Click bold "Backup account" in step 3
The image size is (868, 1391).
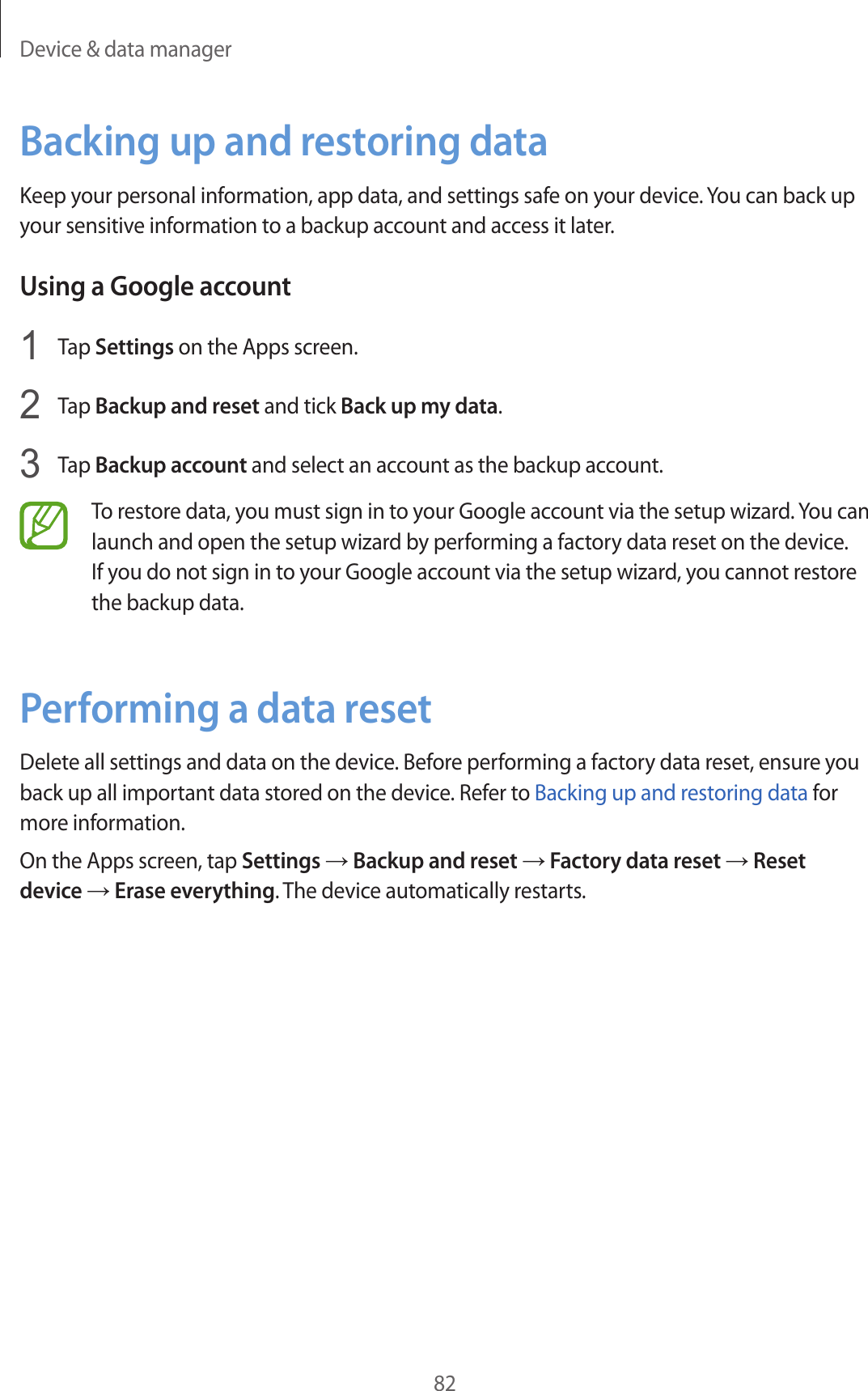point(171,465)
